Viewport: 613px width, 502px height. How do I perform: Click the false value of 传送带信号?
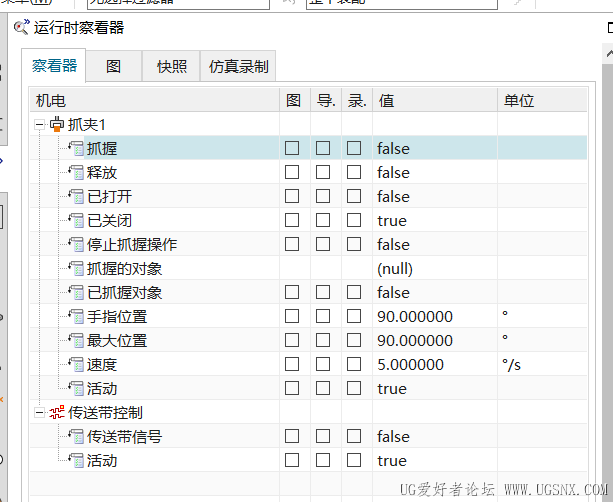pyautogui.click(x=393, y=437)
